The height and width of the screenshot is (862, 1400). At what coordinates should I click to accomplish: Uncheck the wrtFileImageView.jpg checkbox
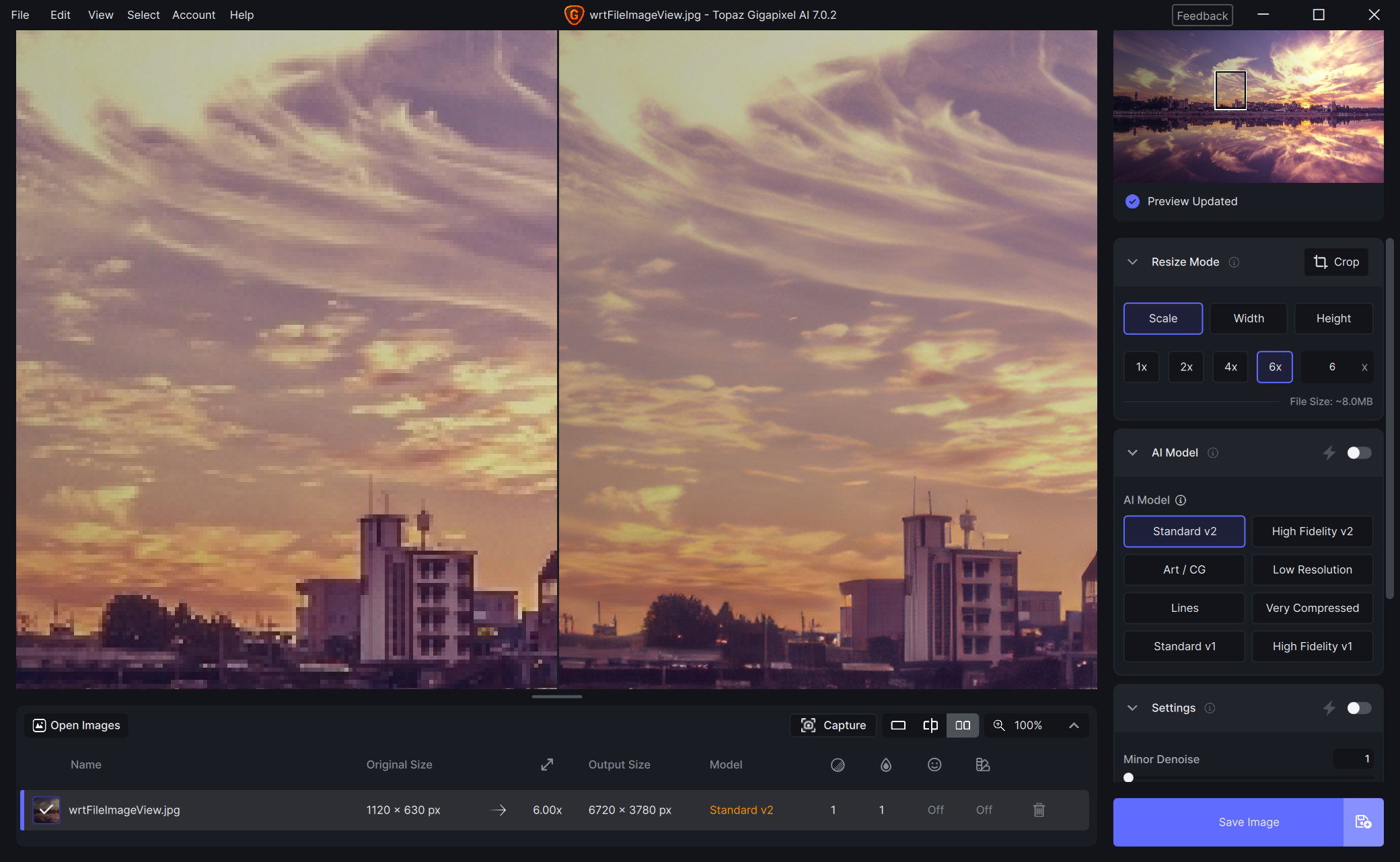46,810
